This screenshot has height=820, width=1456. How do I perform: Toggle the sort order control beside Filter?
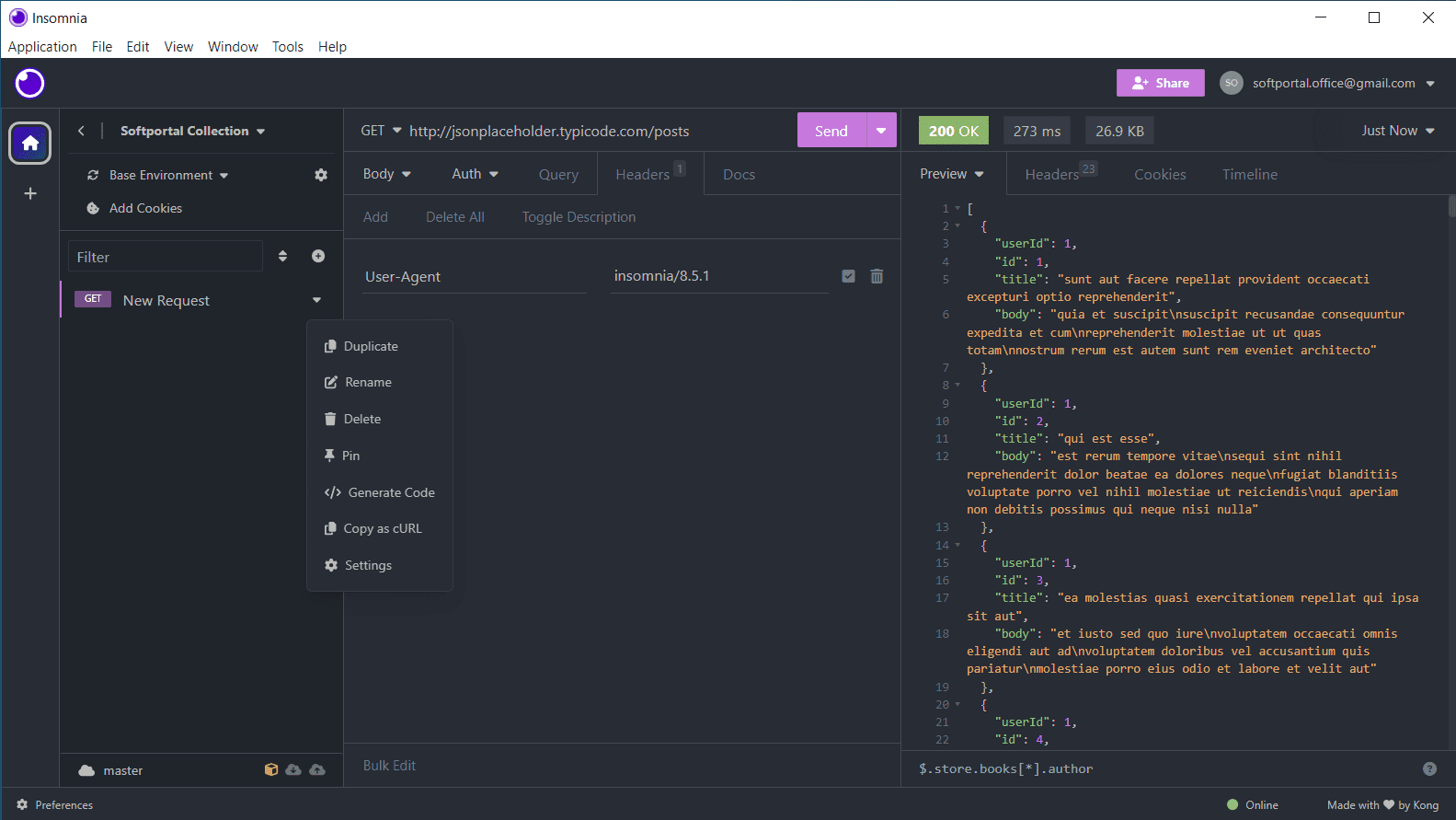(x=282, y=256)
